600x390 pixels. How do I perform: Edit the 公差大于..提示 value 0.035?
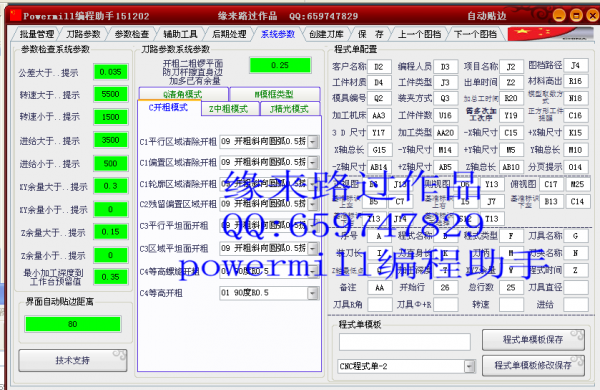click(x=111, y=72)
